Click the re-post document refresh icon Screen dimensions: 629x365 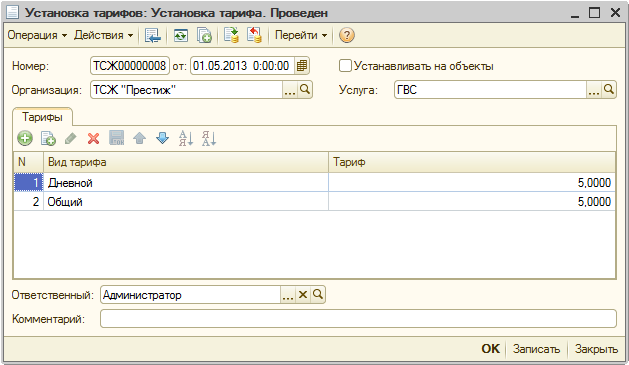pos(181,35)
